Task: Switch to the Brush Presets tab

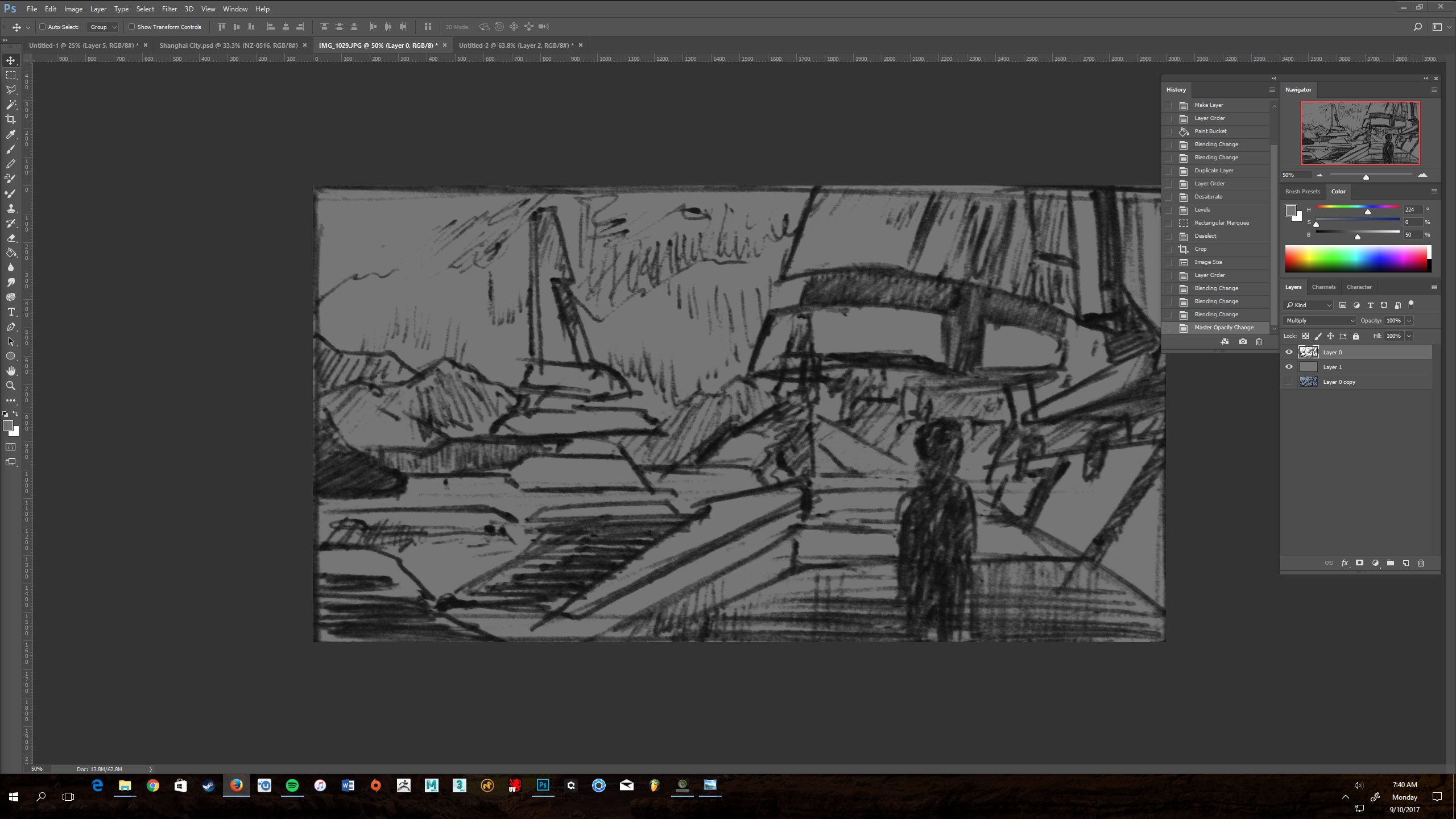Action: (1302, 192)
